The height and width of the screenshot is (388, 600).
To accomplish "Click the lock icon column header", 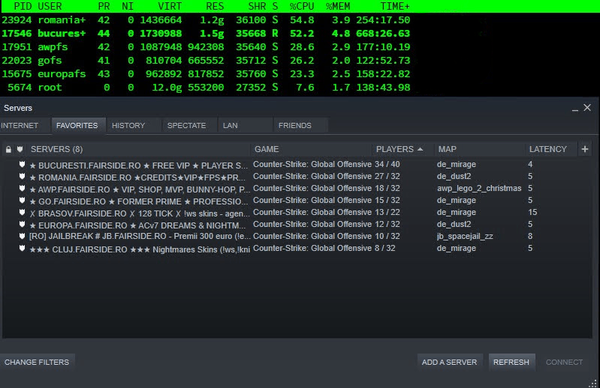I will 8,149.
